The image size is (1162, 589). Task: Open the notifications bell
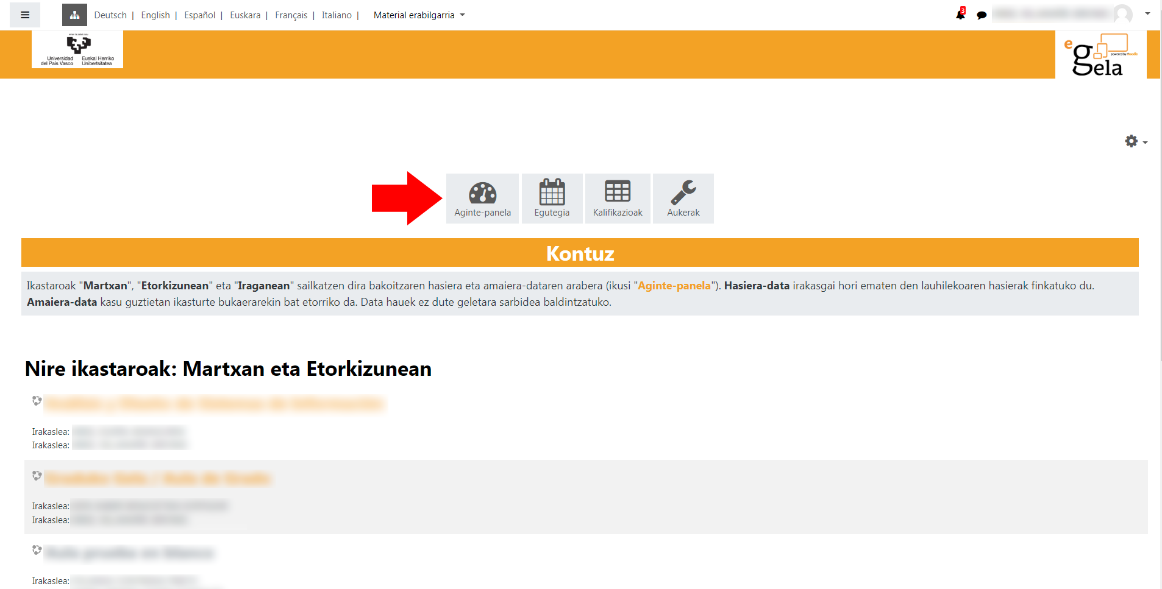[x=960, y=15]
